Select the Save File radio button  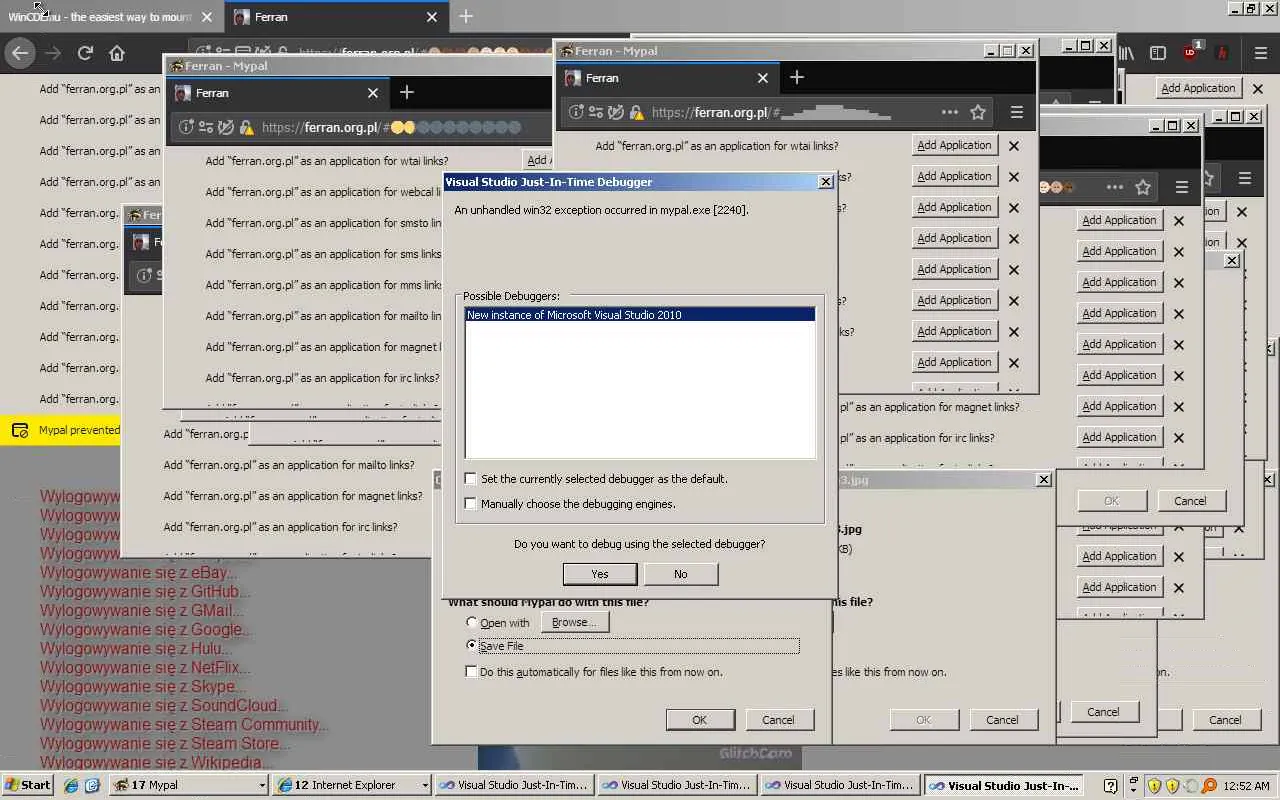pos(472,646)
